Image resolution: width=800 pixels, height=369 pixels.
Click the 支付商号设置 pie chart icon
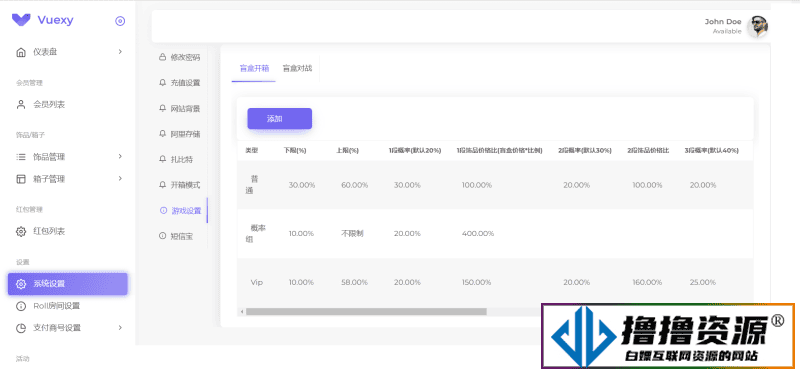pos(21,328)
